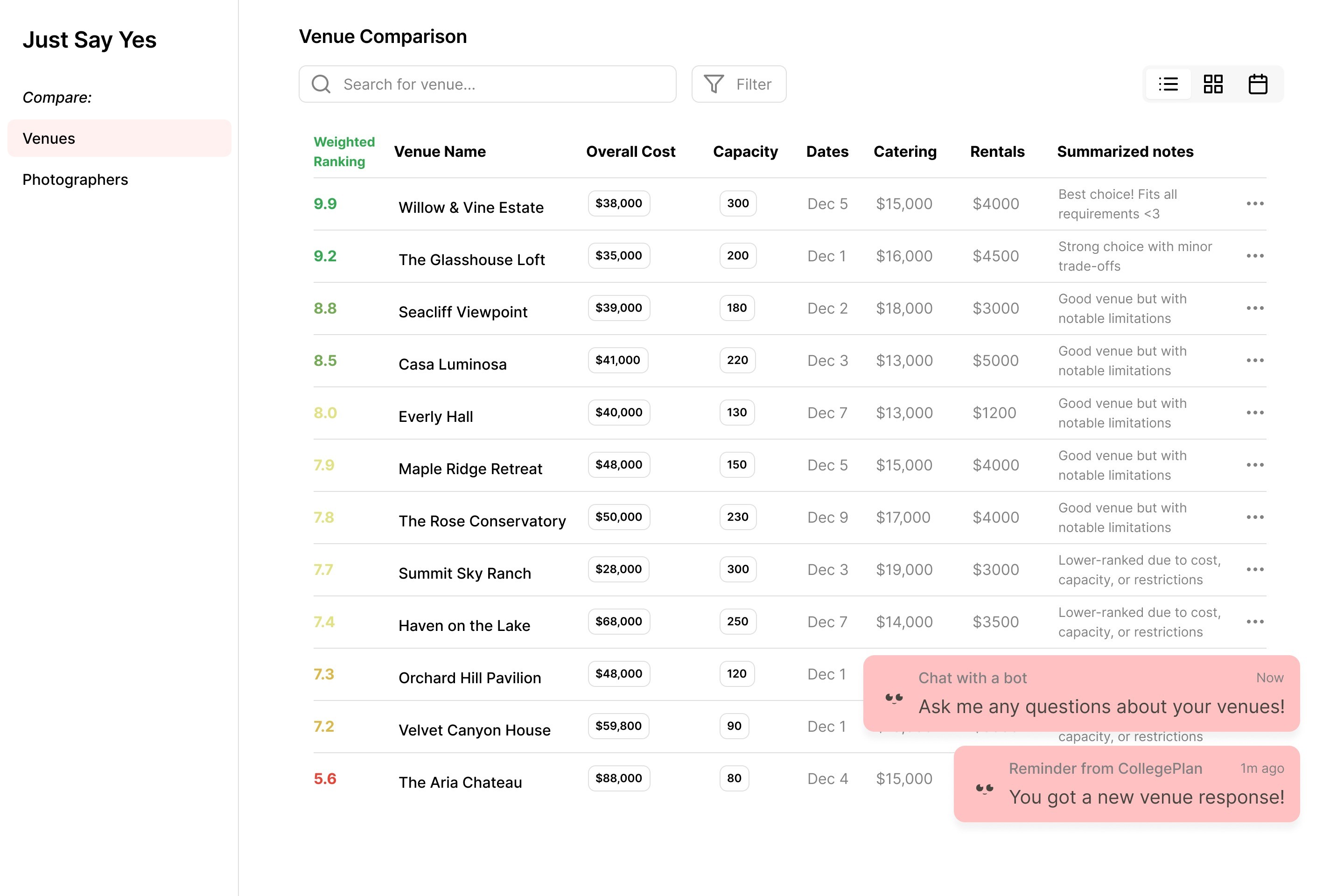Open three-dot menu for Summit Sky Ranch
Image resolution: width=1344 pixels, height=896 pixels.
(x=1255, y=569)
